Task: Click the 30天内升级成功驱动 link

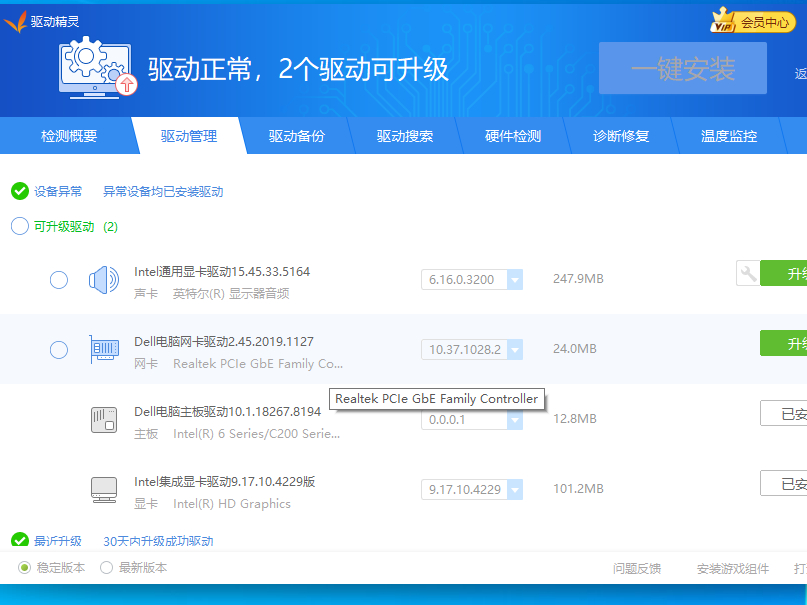Action: [159, 541]
